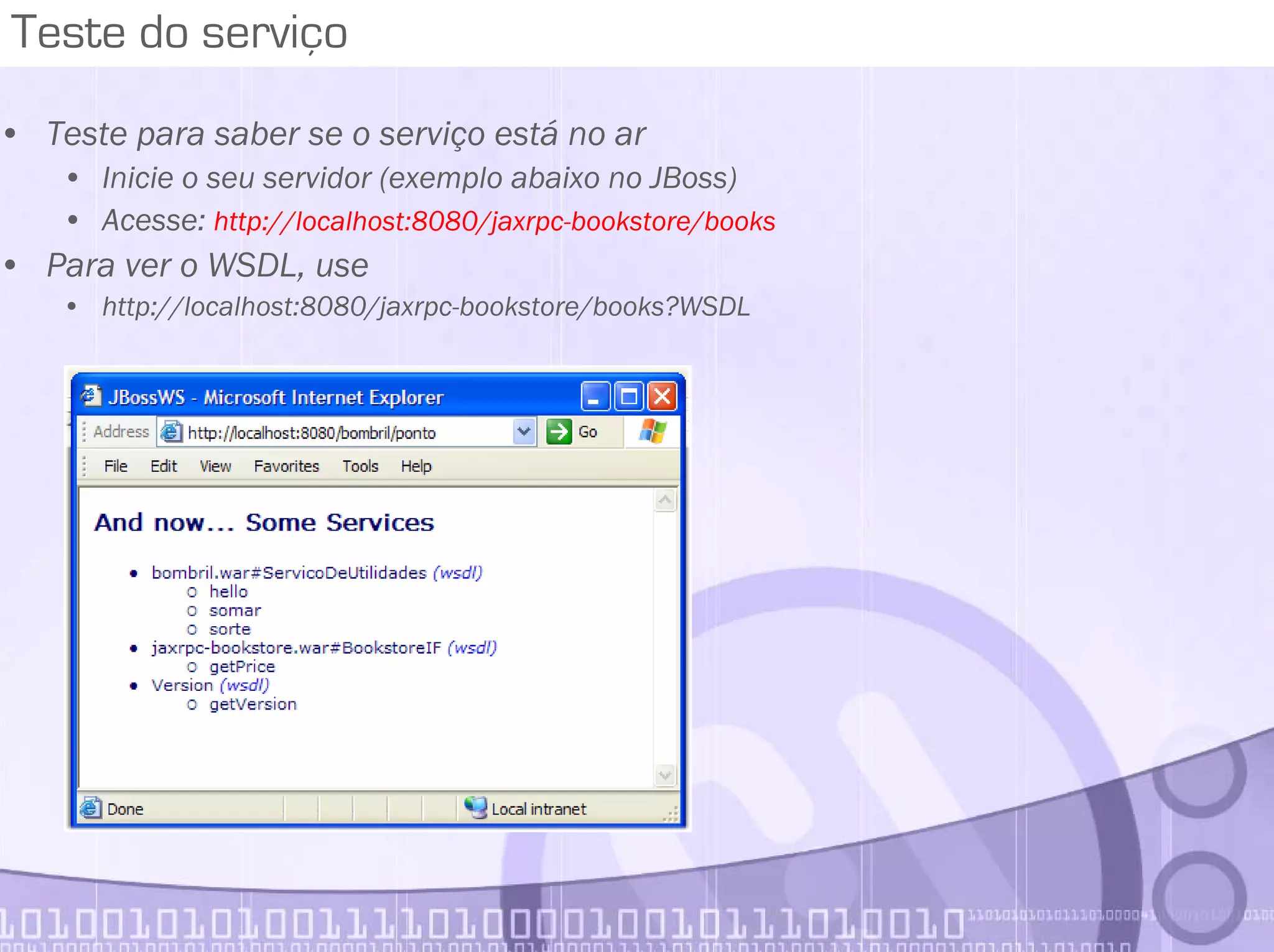Click the Address label in toolbar
The width and height of the screenshot is (1274, 952).
121,432
